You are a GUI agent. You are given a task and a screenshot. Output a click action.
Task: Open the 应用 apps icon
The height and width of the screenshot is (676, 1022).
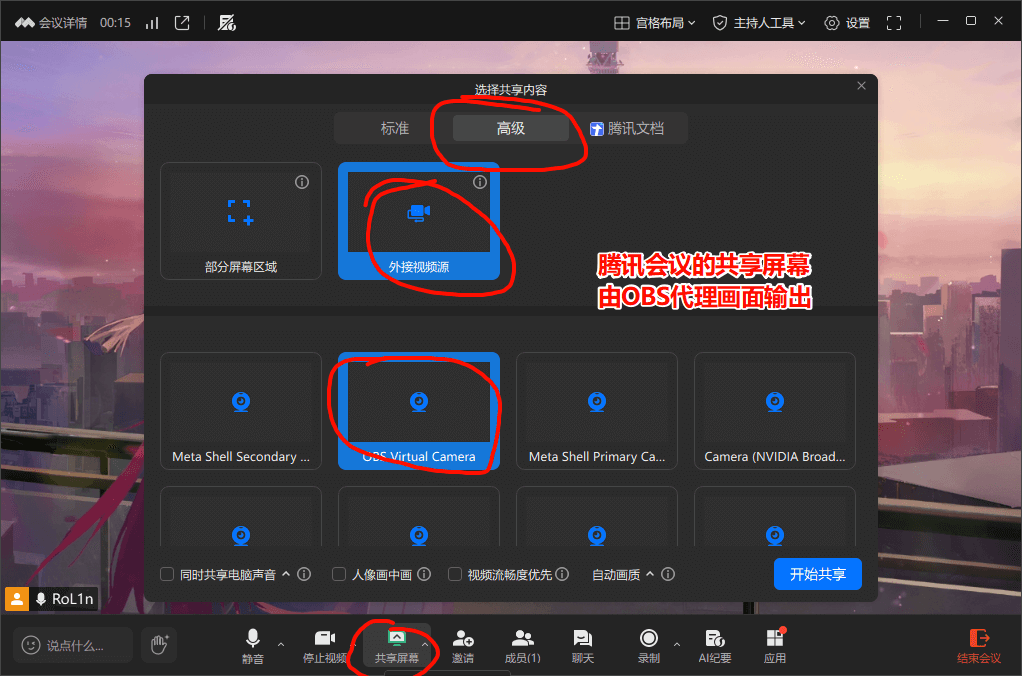(x=775, y=646)
